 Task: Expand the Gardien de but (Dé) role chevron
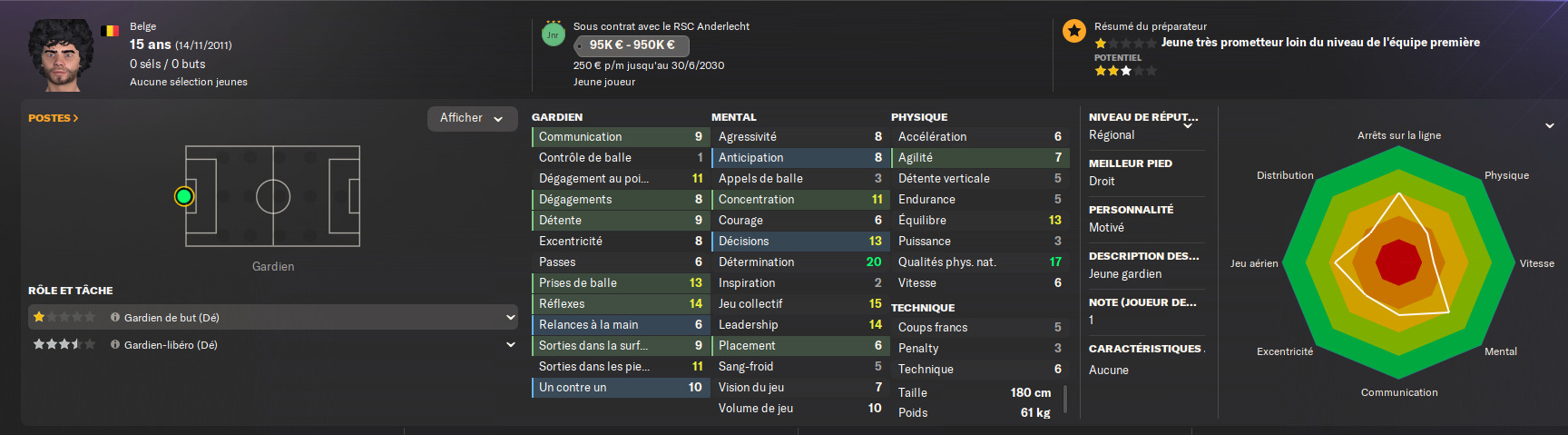click(x=511, y=318)
